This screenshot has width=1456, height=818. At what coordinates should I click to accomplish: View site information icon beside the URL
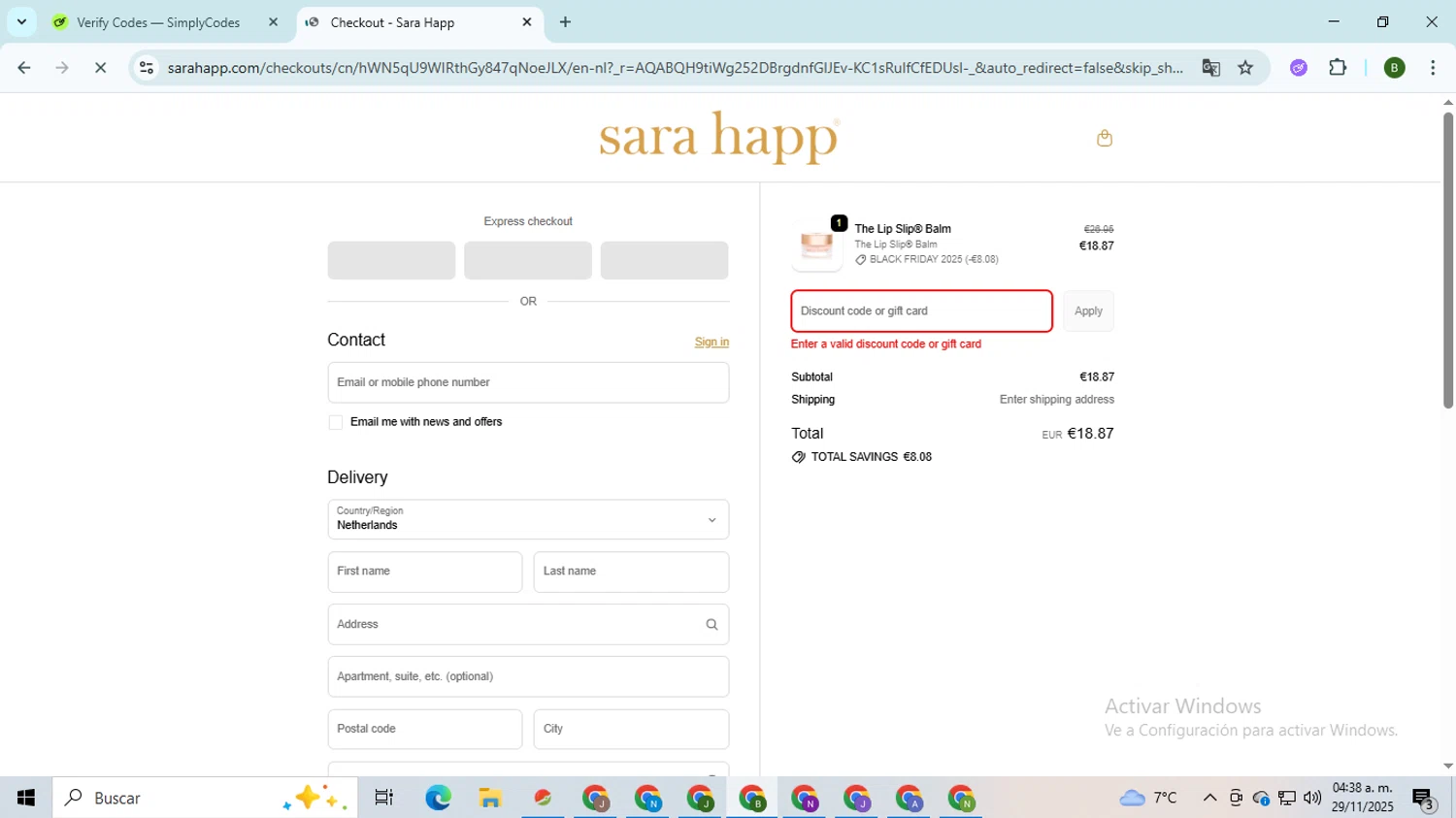click(x=147, y=68)
